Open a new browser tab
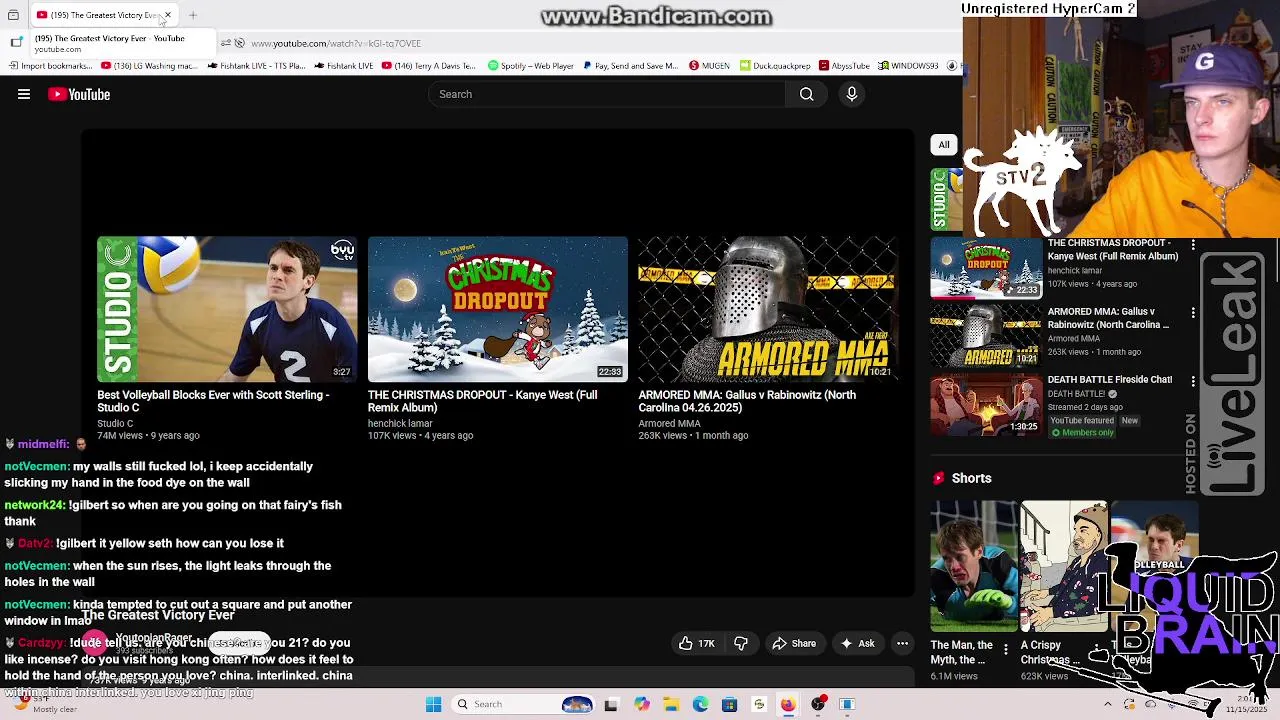The width and height of the screenshot is (1280, 720). [193, 15]
